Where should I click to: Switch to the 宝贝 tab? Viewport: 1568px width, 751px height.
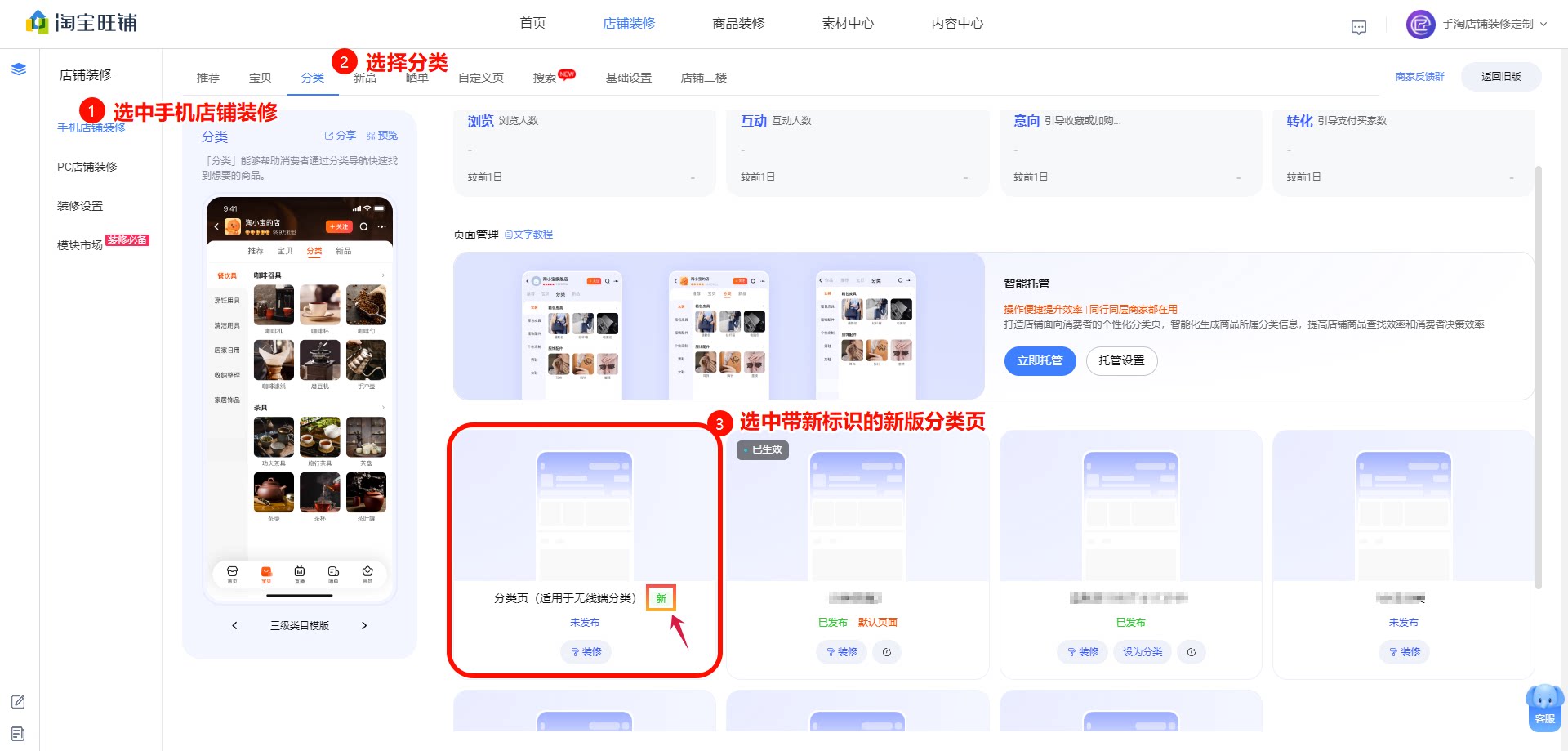click(x=261, y=78)
